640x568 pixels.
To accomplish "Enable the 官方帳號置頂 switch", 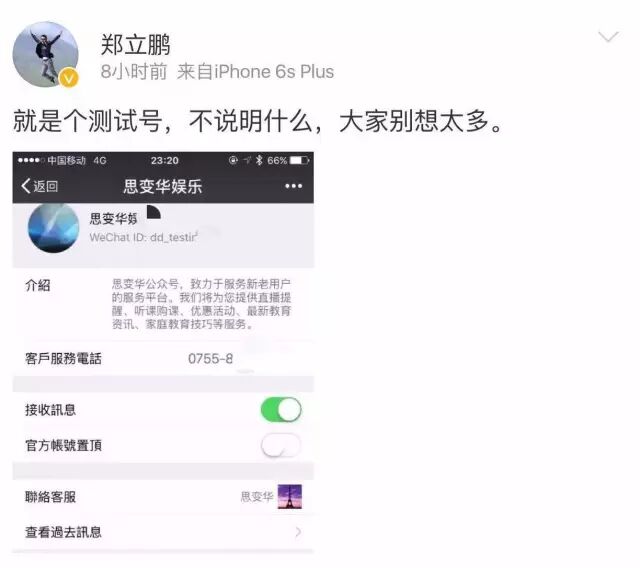I will tap(281, 445).
